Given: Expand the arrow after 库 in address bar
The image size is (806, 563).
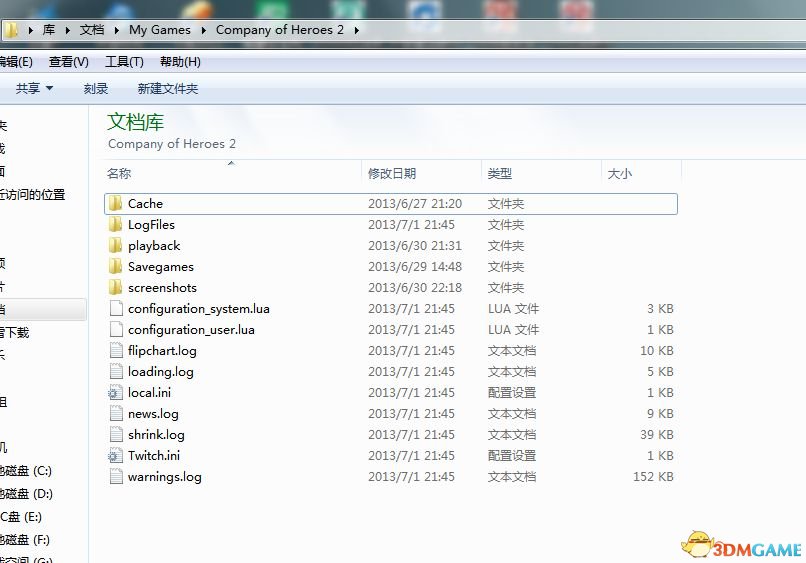Looking at the screenshot, I should [67, 30].
